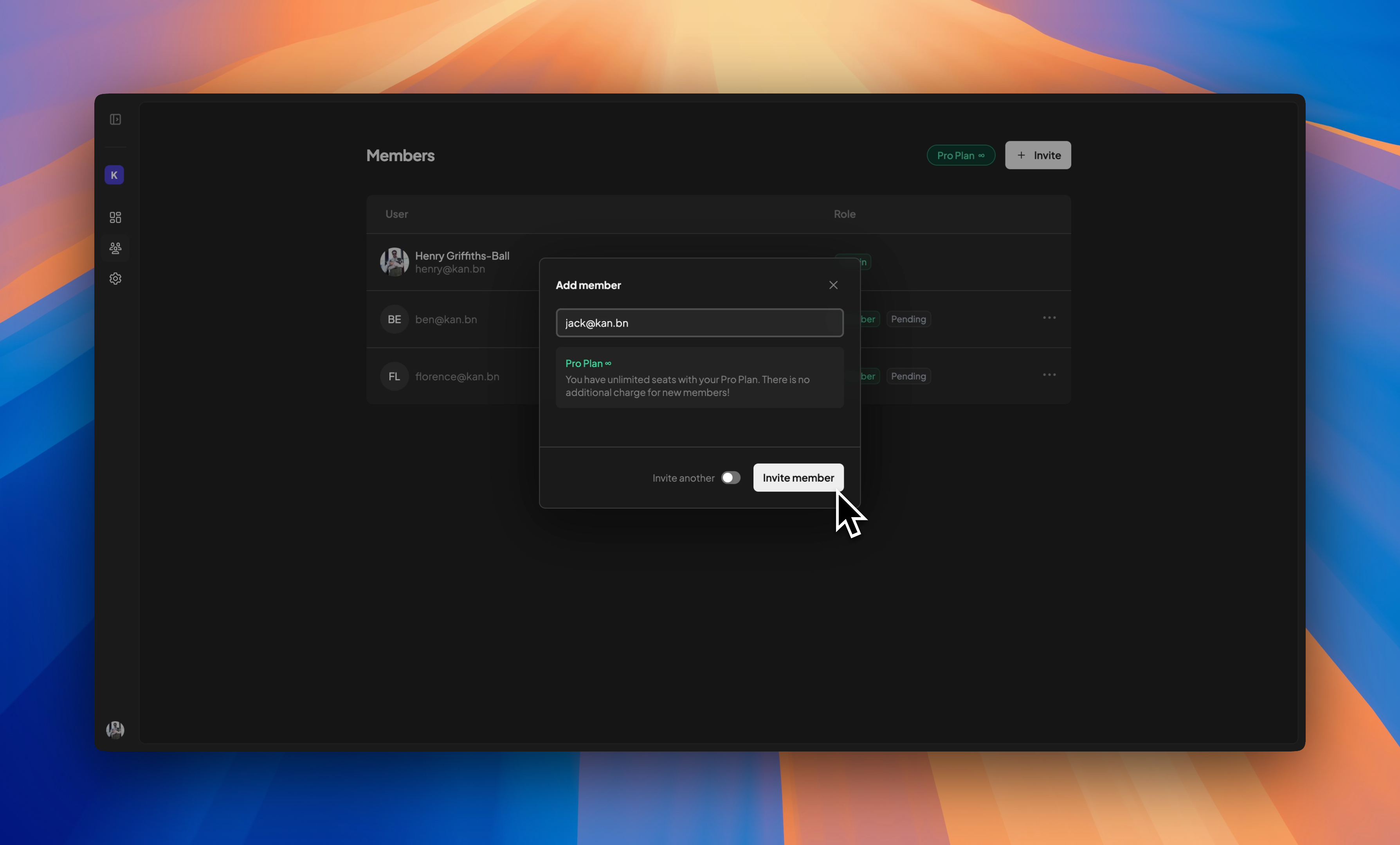This screenshot has height=845, width=1400.
Task: Click the Pro Plan badge in header
Action: (x=960, y=156)
